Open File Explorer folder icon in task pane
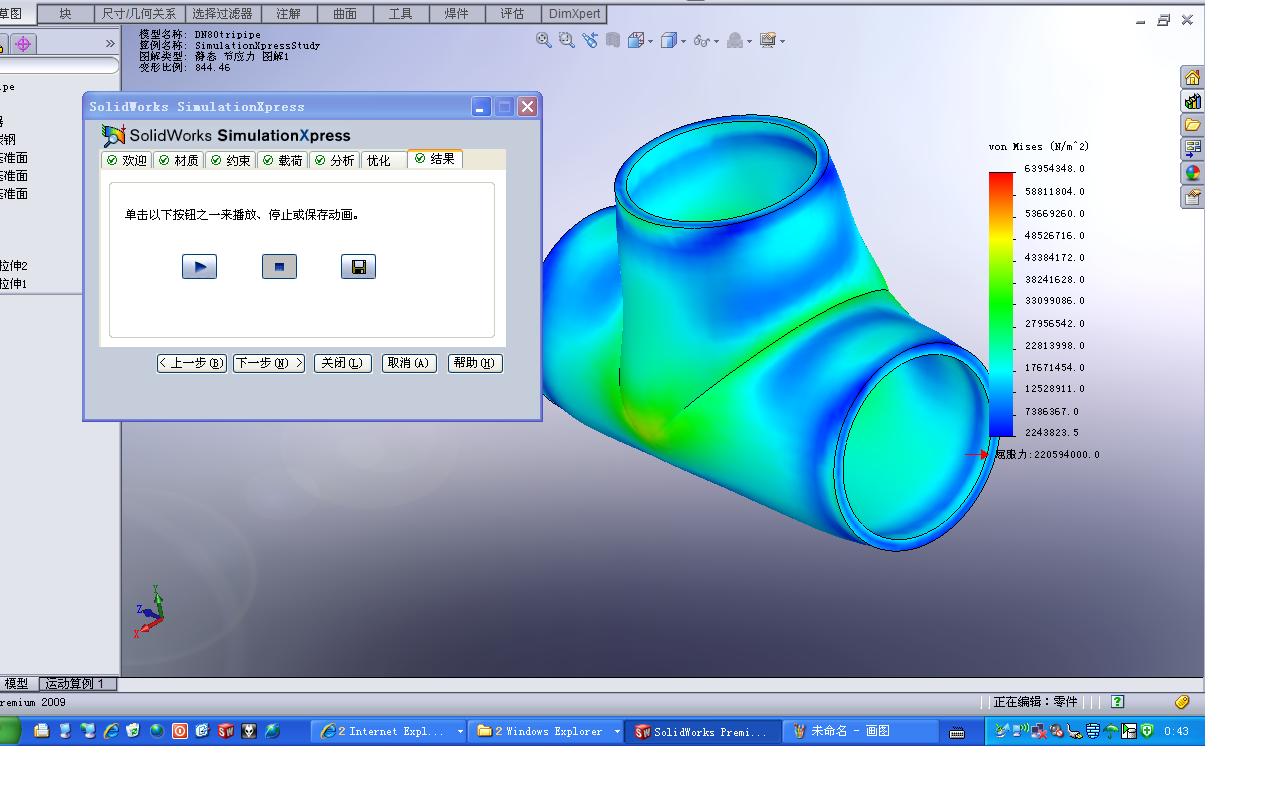Screen dimensions: 1280x800 tap(1192, 125)
